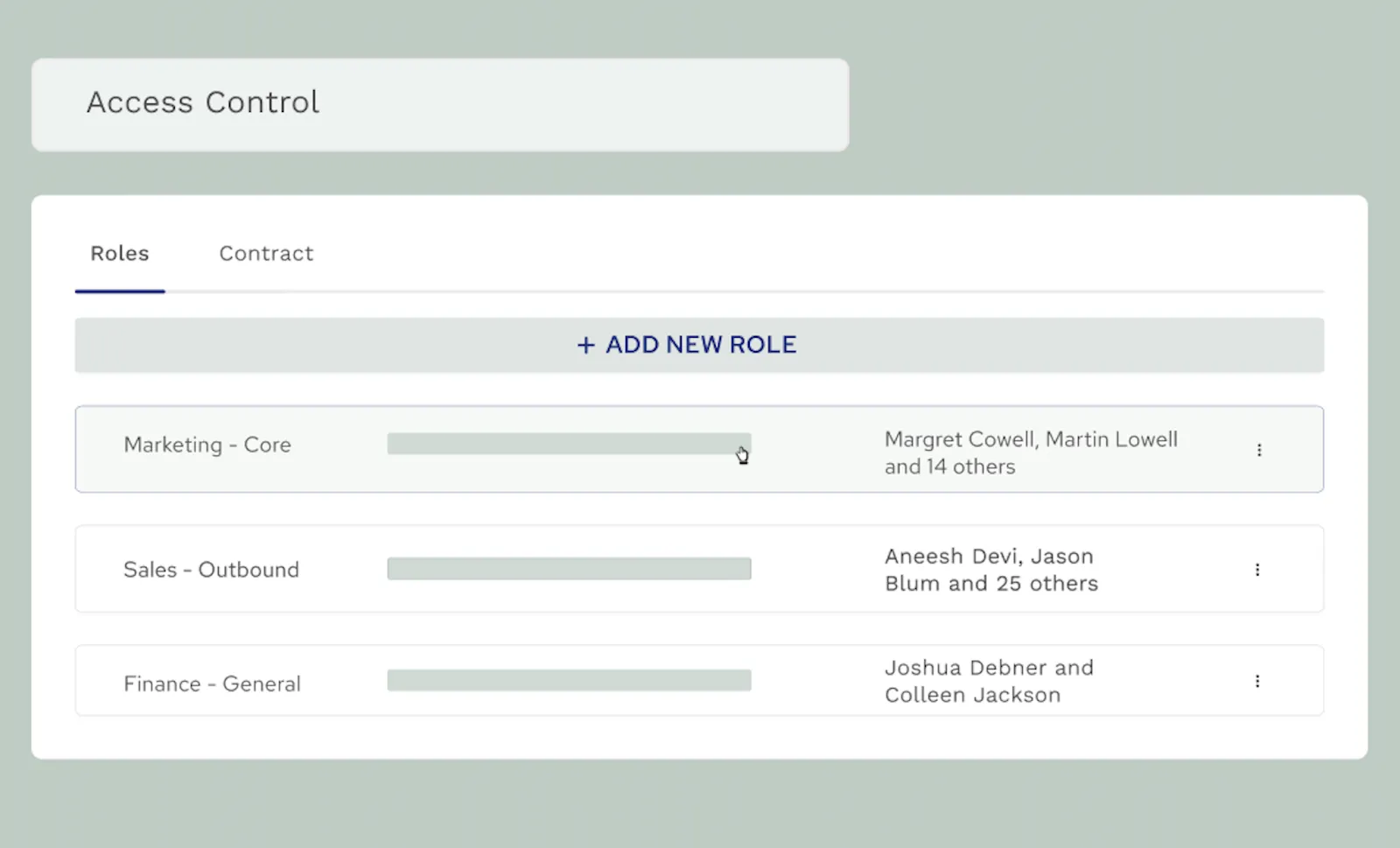View Aneesh Devi, Jason Blum and 25 others
The height and width of the screenshot is (848, 1400).
pos(990,569)
